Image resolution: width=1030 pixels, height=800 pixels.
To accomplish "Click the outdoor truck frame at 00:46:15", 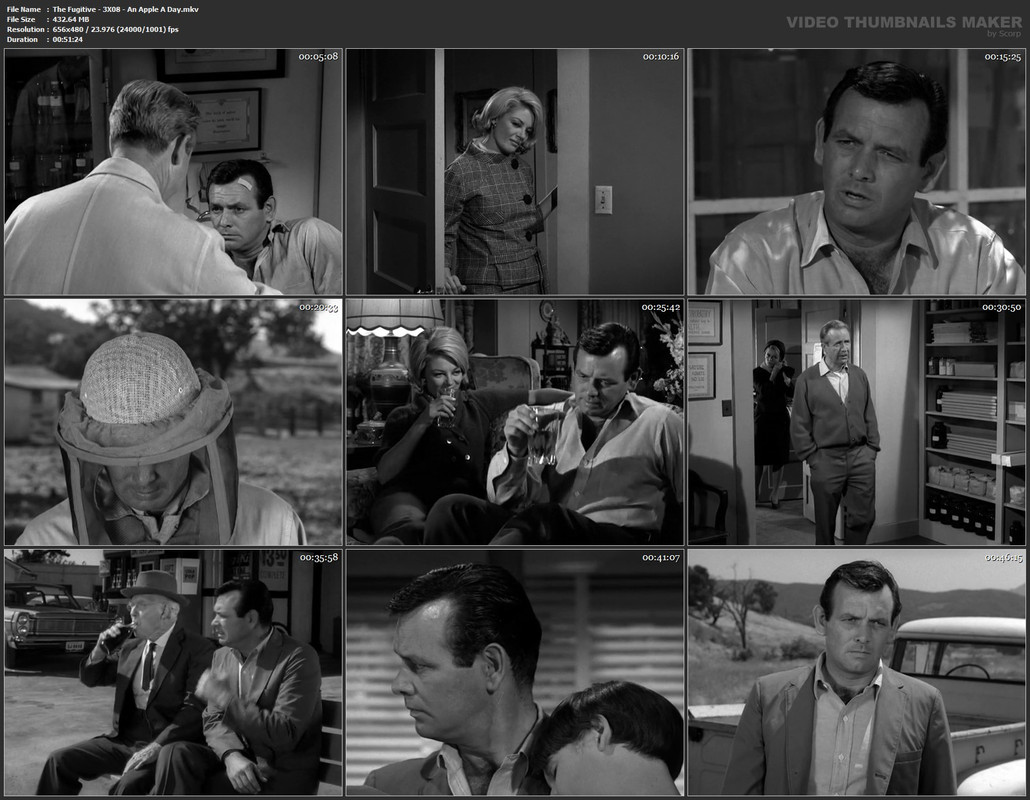I will [x=857, y=673].
